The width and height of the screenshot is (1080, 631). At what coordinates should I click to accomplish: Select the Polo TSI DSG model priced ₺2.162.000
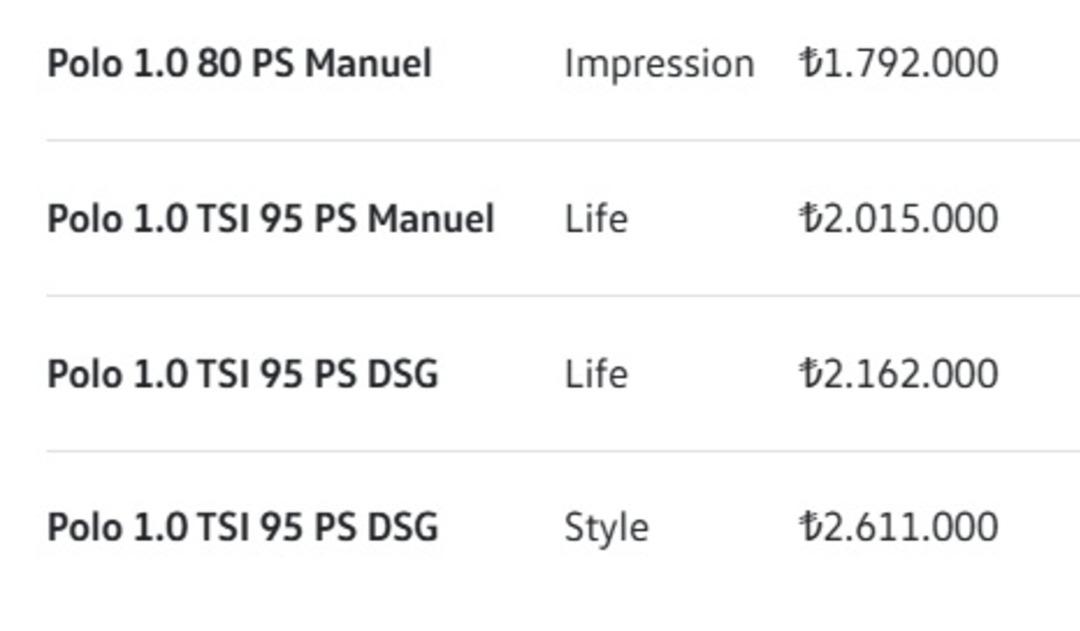(243, 374)
